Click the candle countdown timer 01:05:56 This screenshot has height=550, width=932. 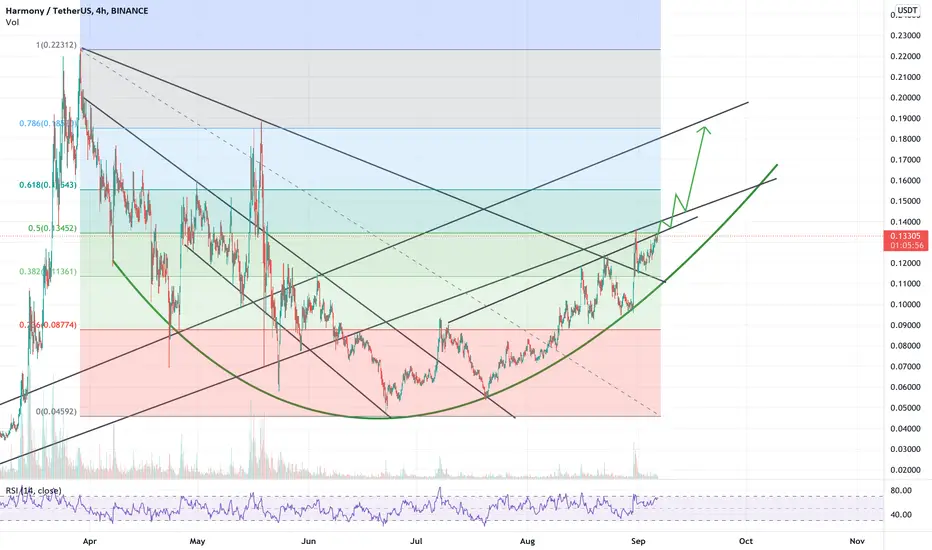point(907,245)
